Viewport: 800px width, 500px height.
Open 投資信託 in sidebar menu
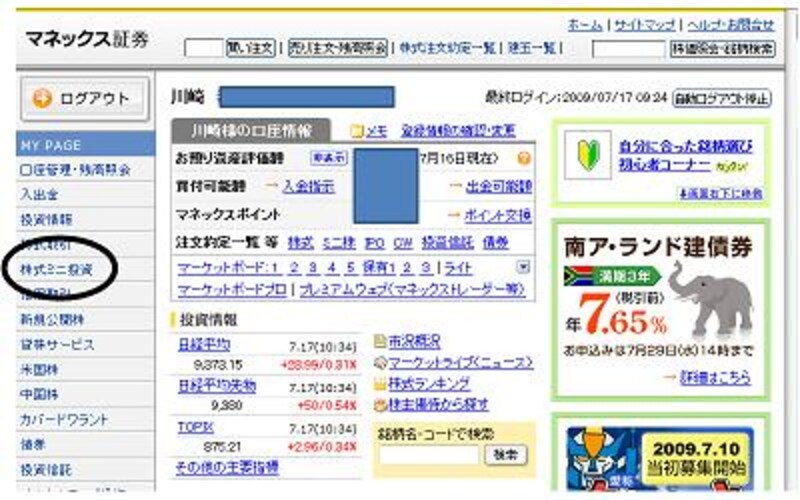(x=46, y=469)
